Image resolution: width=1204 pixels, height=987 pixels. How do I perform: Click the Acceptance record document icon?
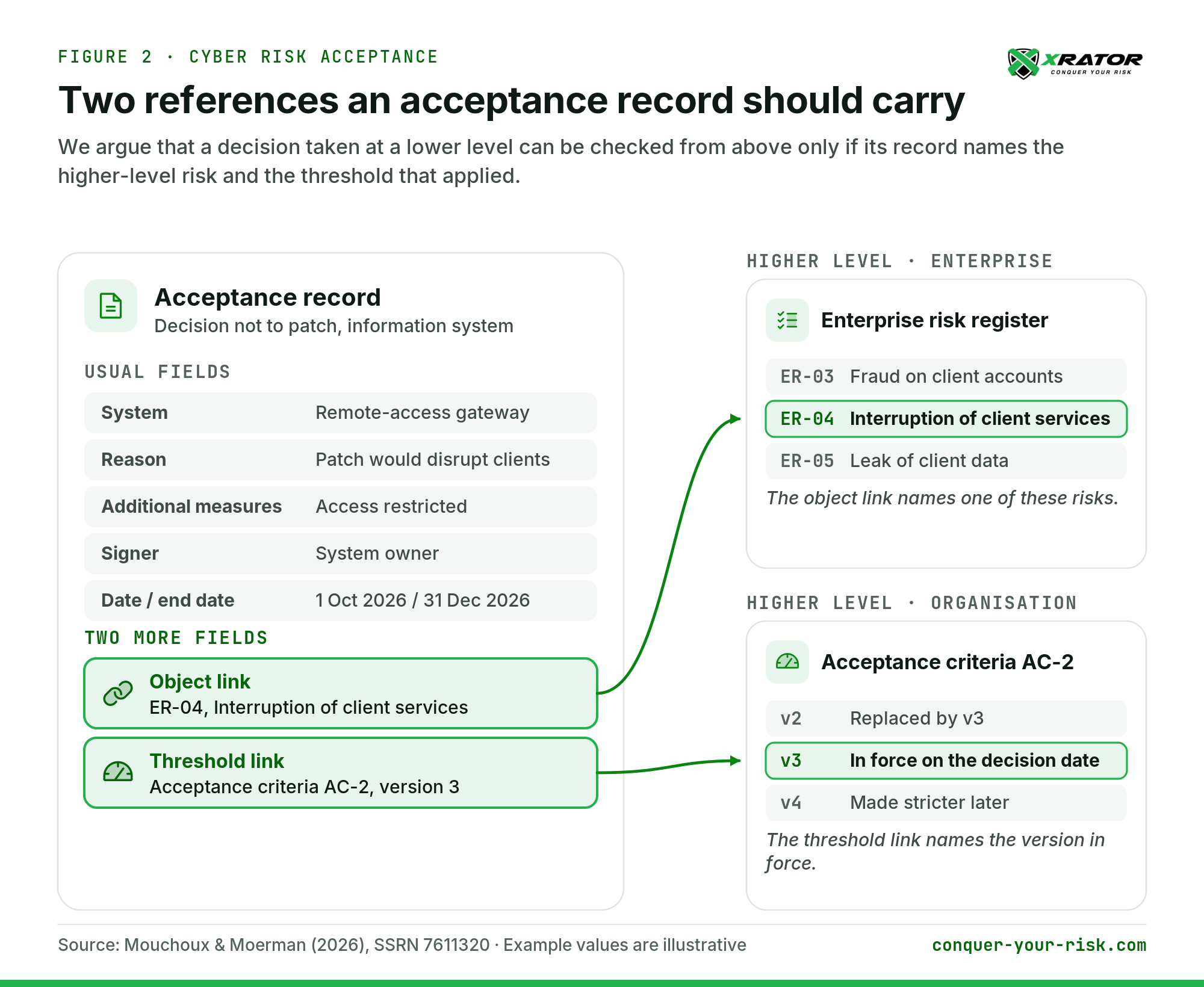point(111,306)
